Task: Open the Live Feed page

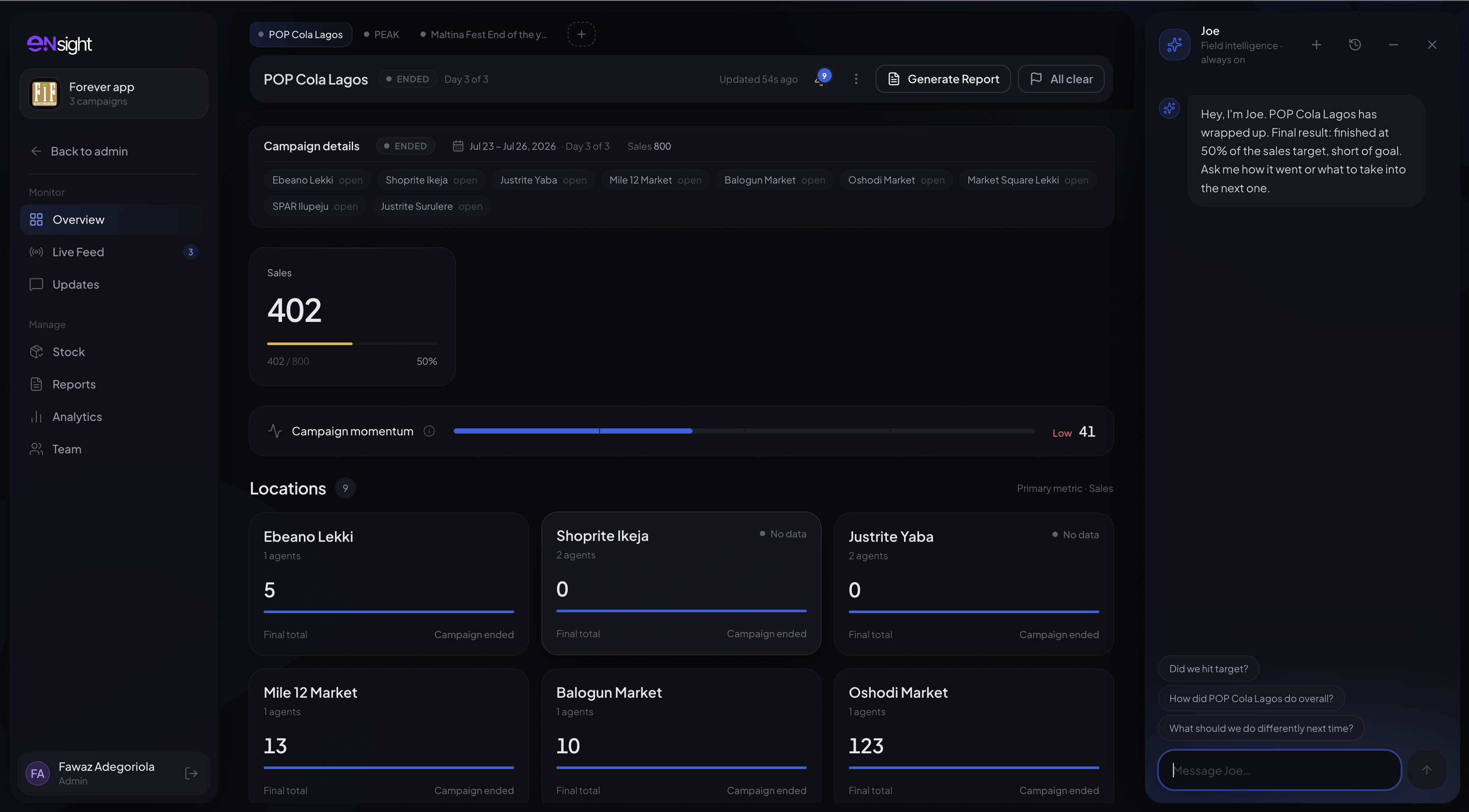Action: tap(113, 252)
